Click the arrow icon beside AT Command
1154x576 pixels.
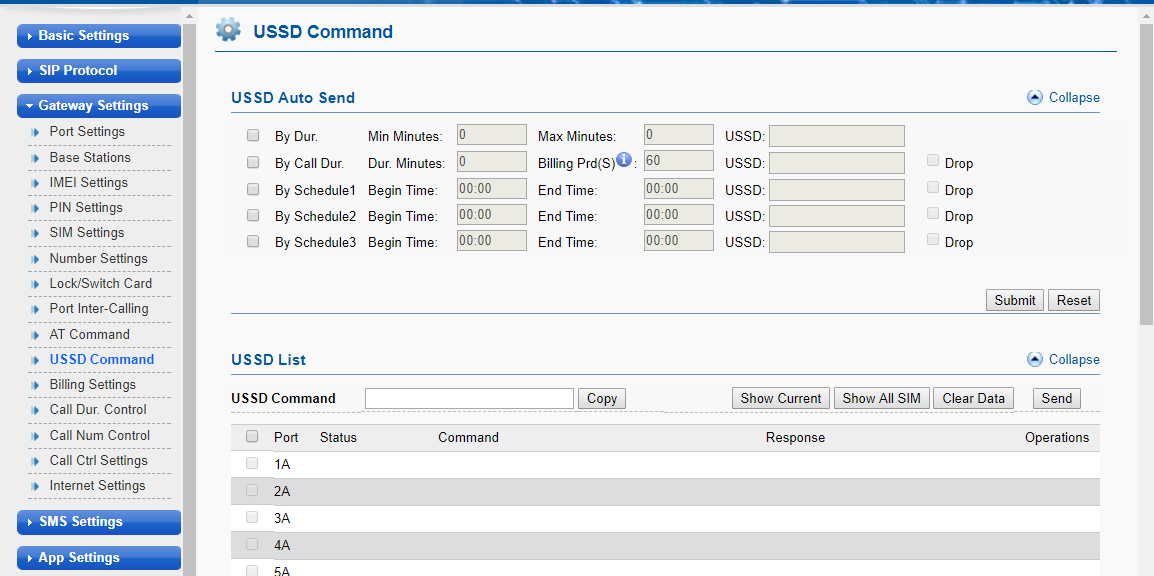(36, 335)
